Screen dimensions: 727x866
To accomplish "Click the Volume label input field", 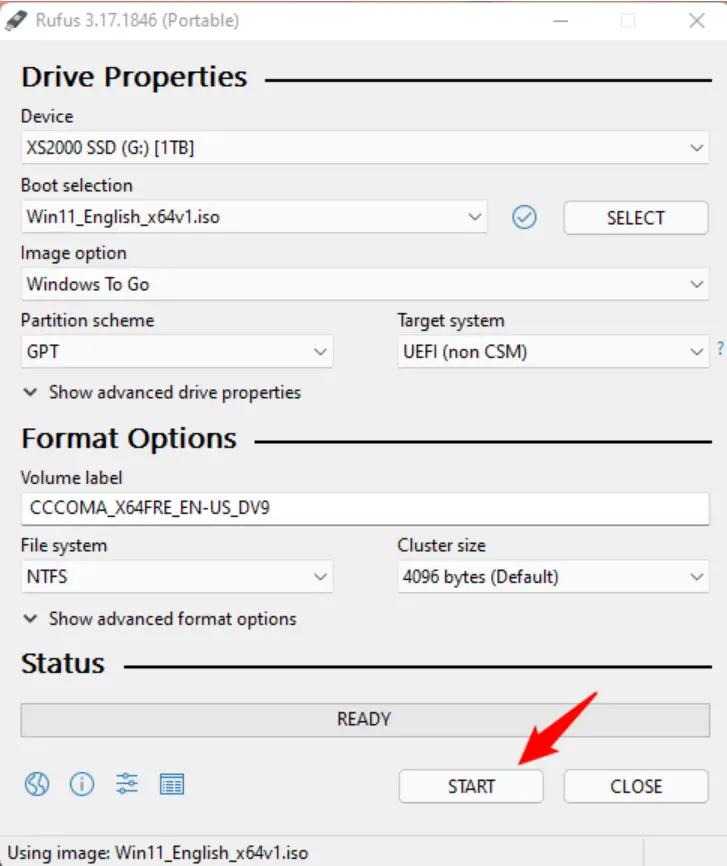I will tap(365, 508).
